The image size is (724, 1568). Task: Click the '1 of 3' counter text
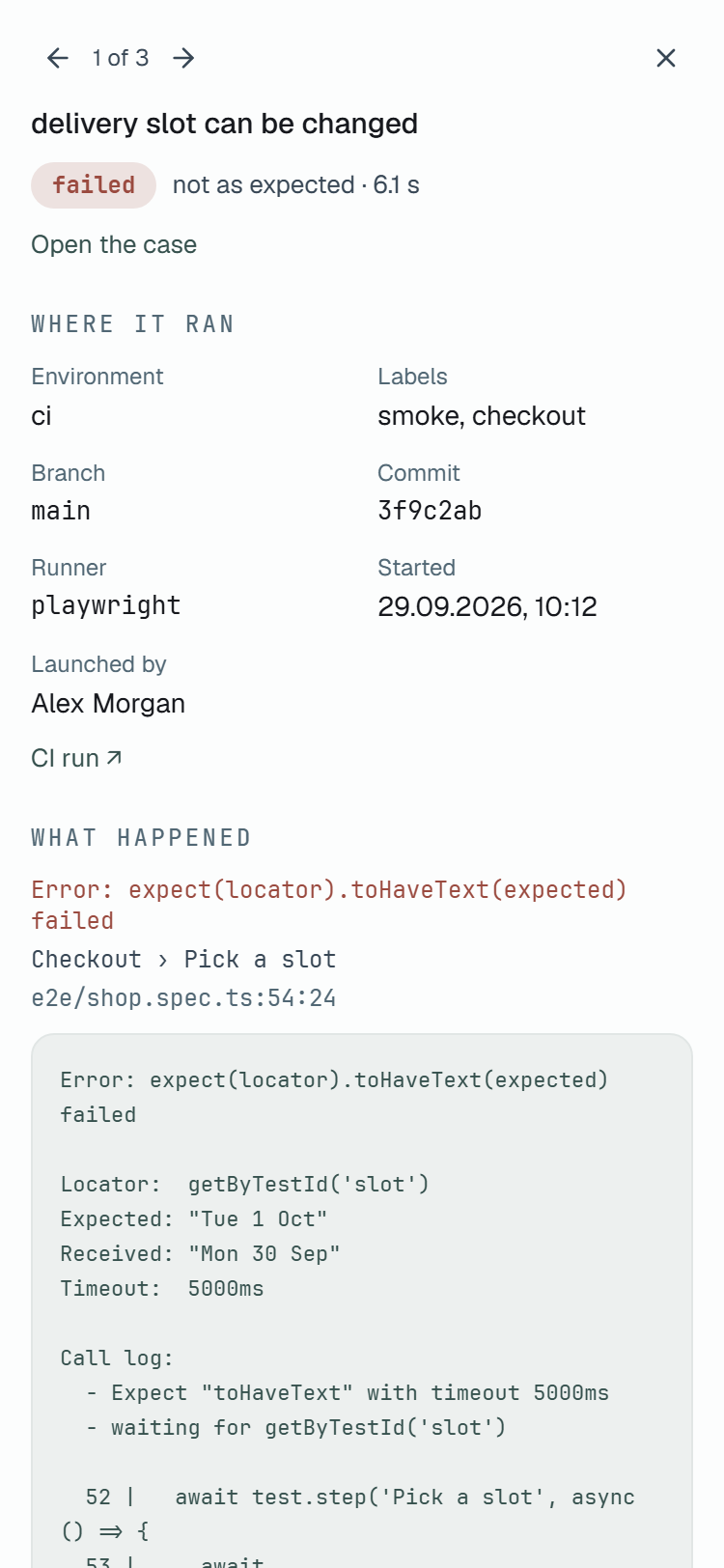(x=121, y=58)
